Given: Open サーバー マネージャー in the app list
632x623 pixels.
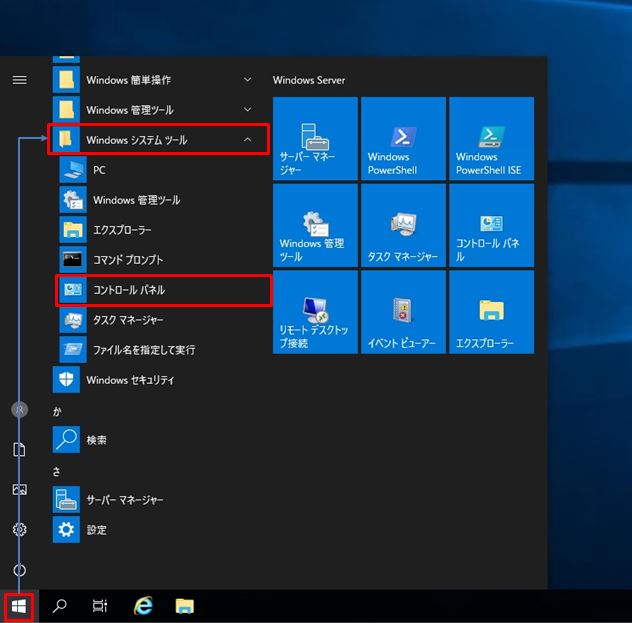Looking at the screenshot, I should 161,500.
